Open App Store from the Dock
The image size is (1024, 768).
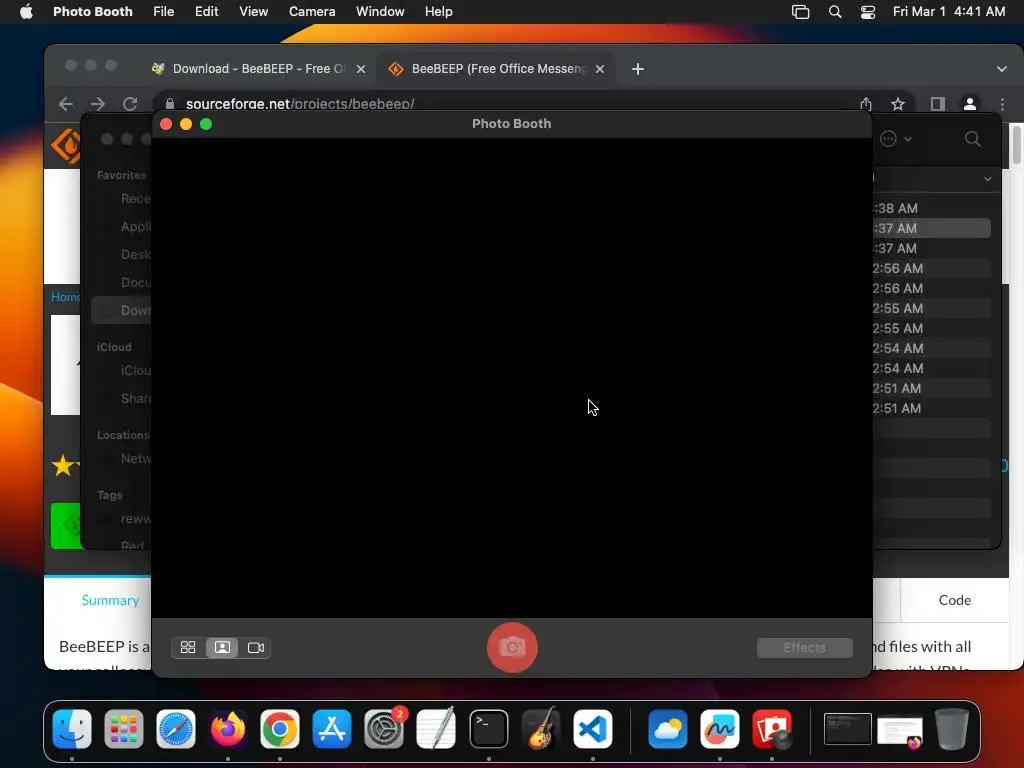(x=332, y=729)
